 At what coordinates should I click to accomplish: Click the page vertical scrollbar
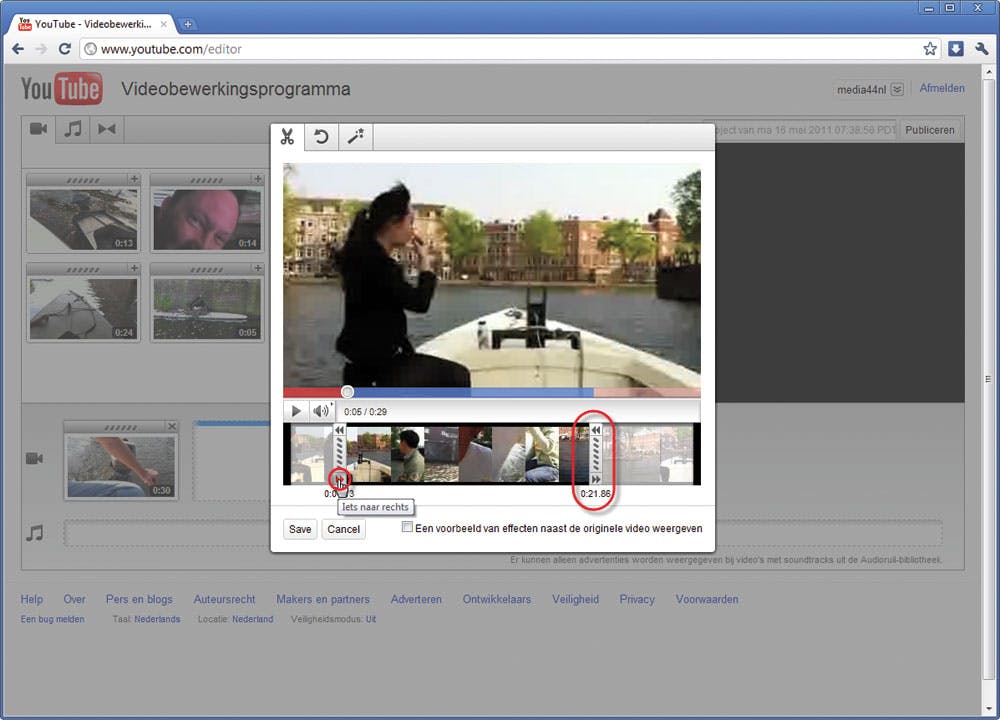[x=988, y=379]
